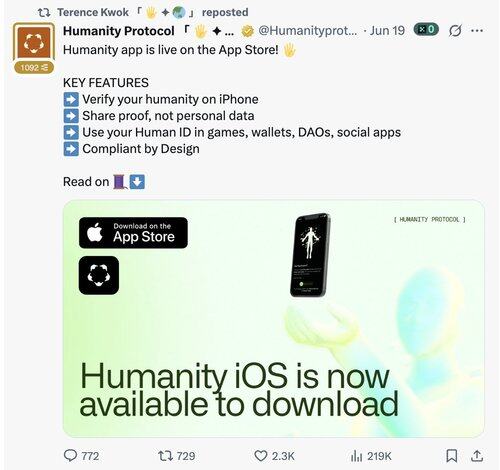The image size is (500, 470).
Task: Click Download on the App Store badge
Action: pyautogui.click(x=133, y=233)
